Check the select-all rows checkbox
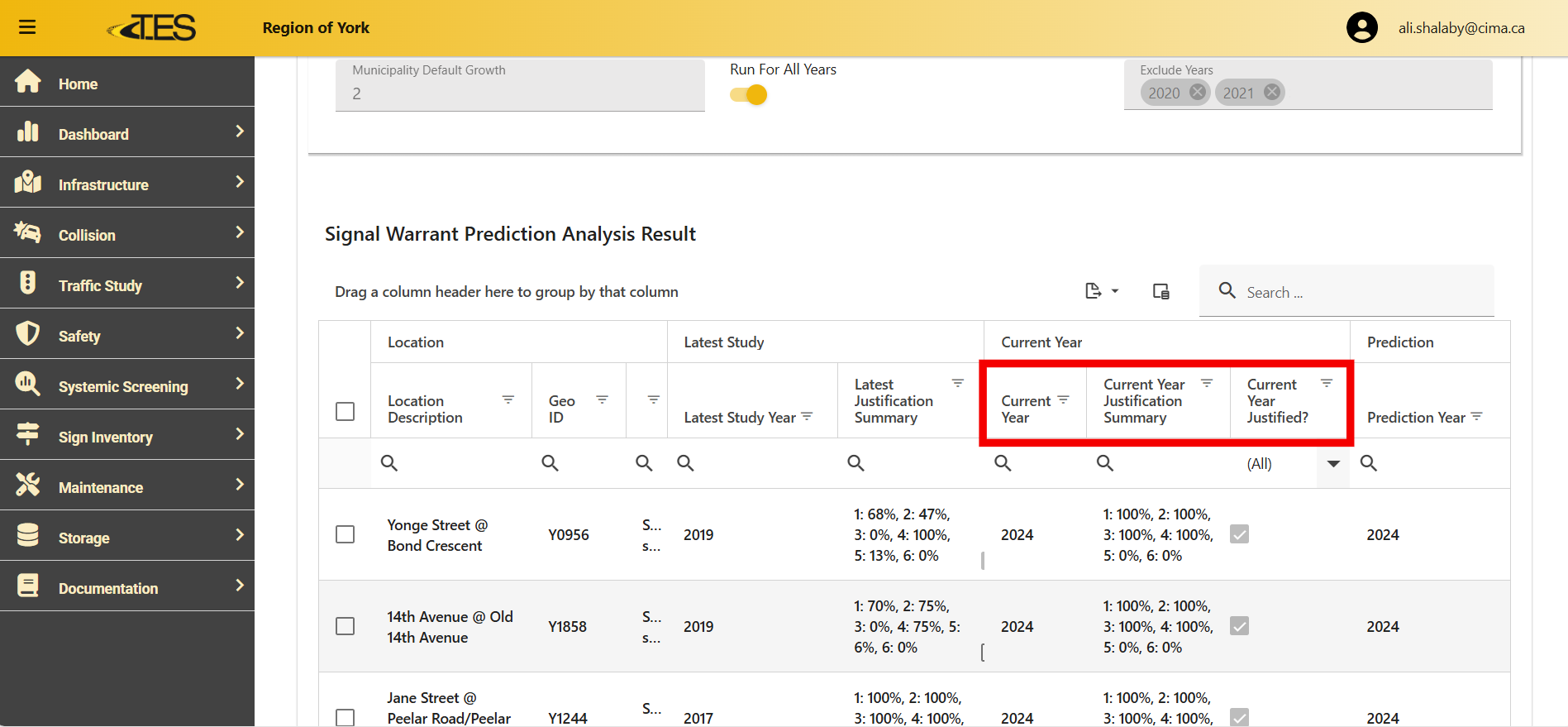This screenshot has width=1568, height=727. (346, 411)
